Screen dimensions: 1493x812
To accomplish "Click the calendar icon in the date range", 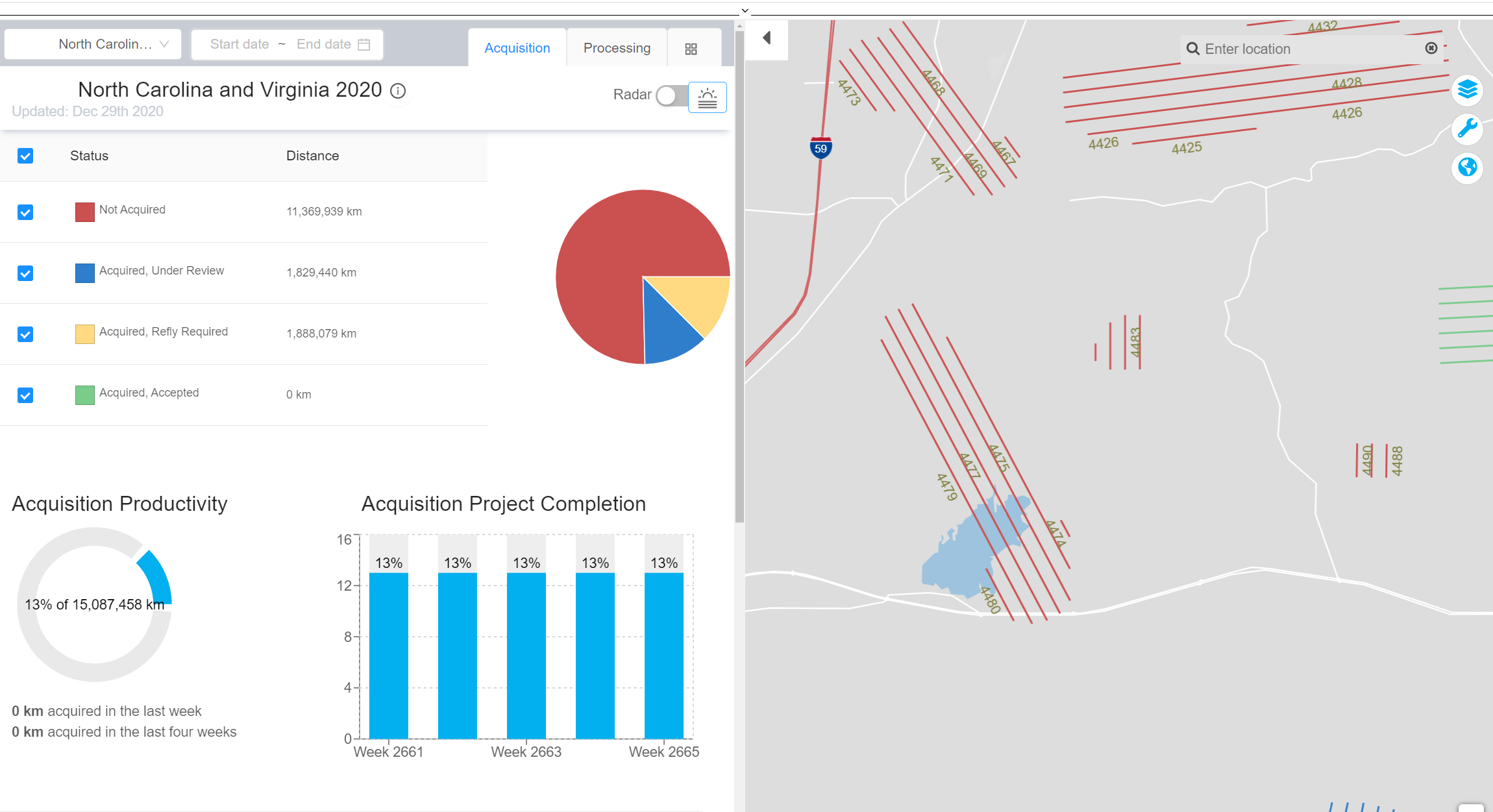I will [364, 44].
